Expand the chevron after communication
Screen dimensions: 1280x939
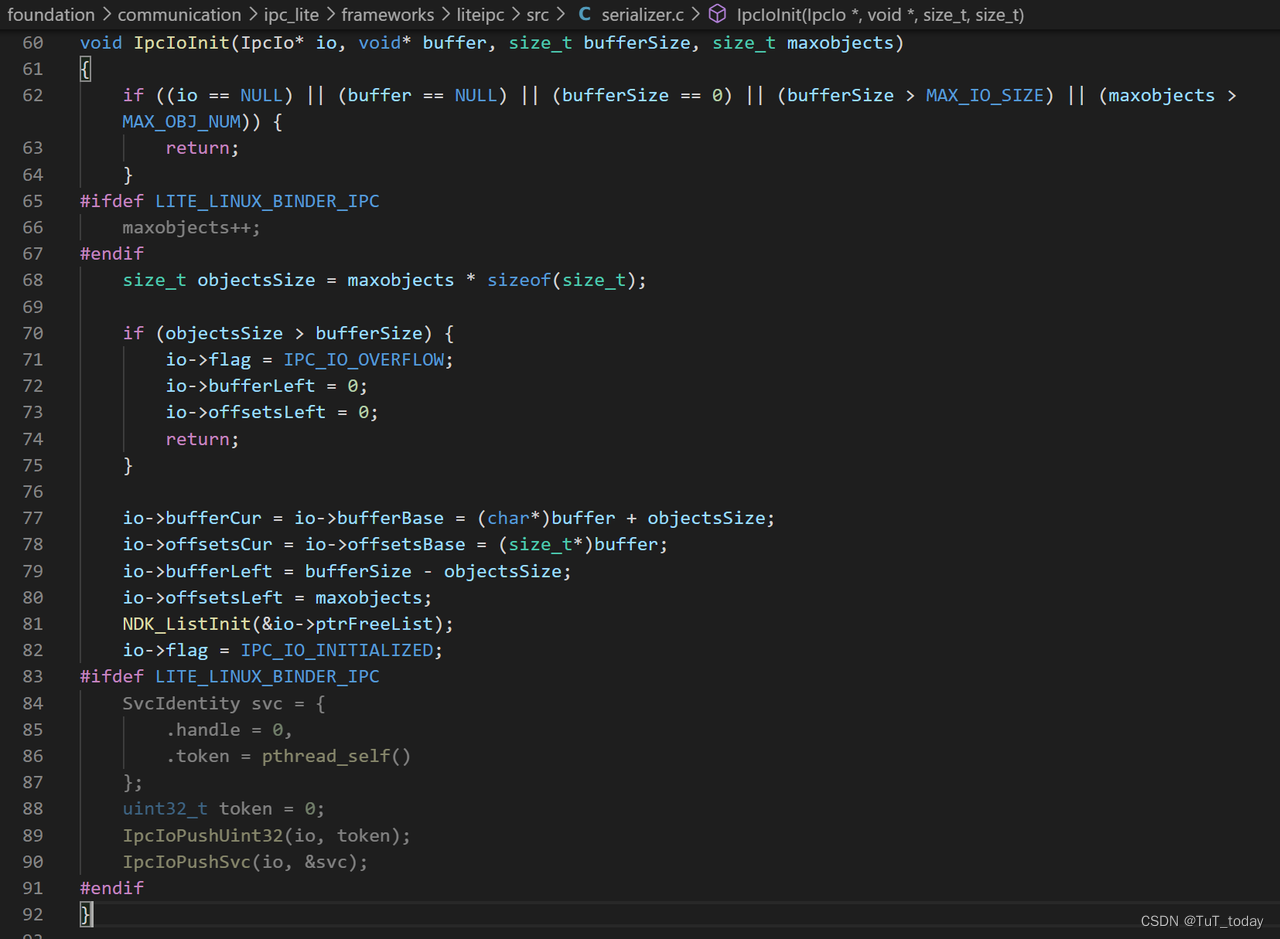point(253,15)
